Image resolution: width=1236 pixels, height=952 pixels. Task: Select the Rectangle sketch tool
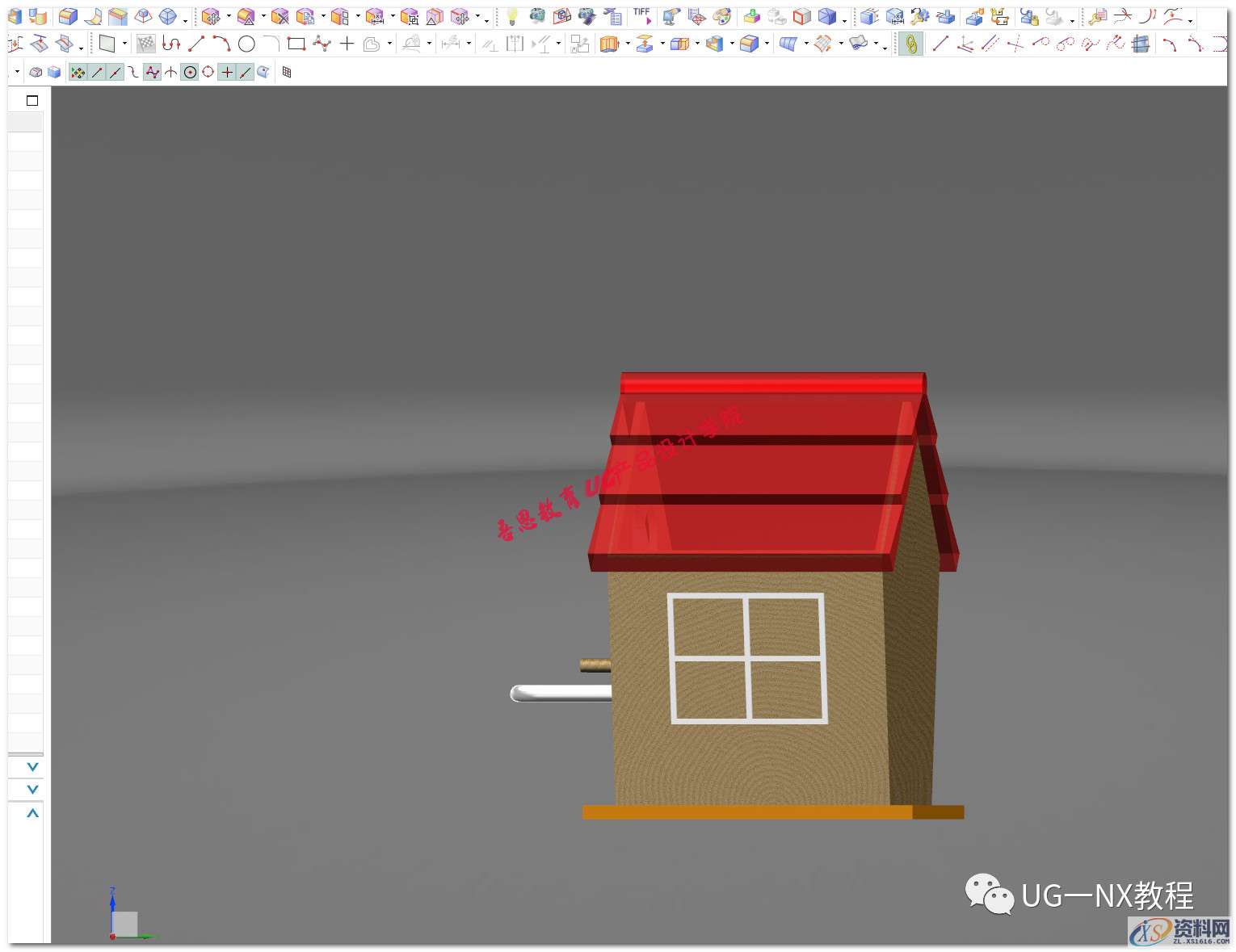(296, 44)
